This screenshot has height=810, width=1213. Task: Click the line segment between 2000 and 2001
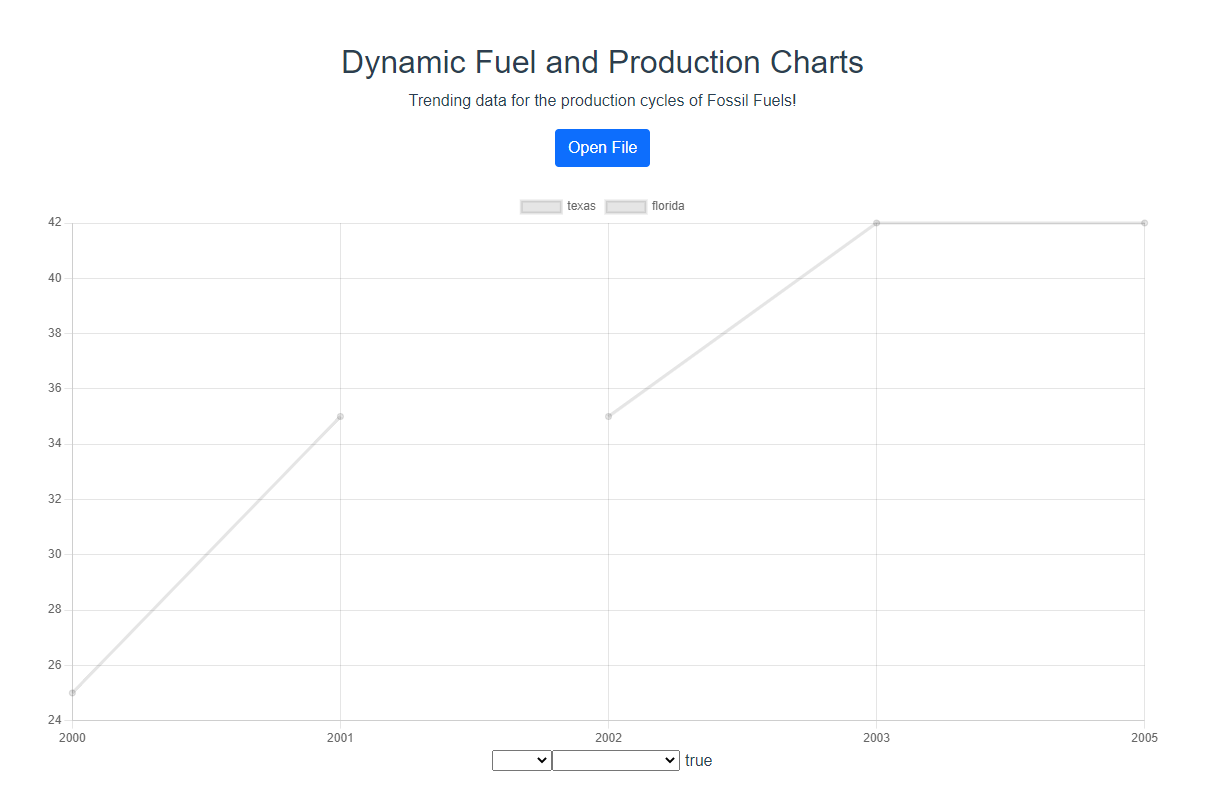pos(206,554)
